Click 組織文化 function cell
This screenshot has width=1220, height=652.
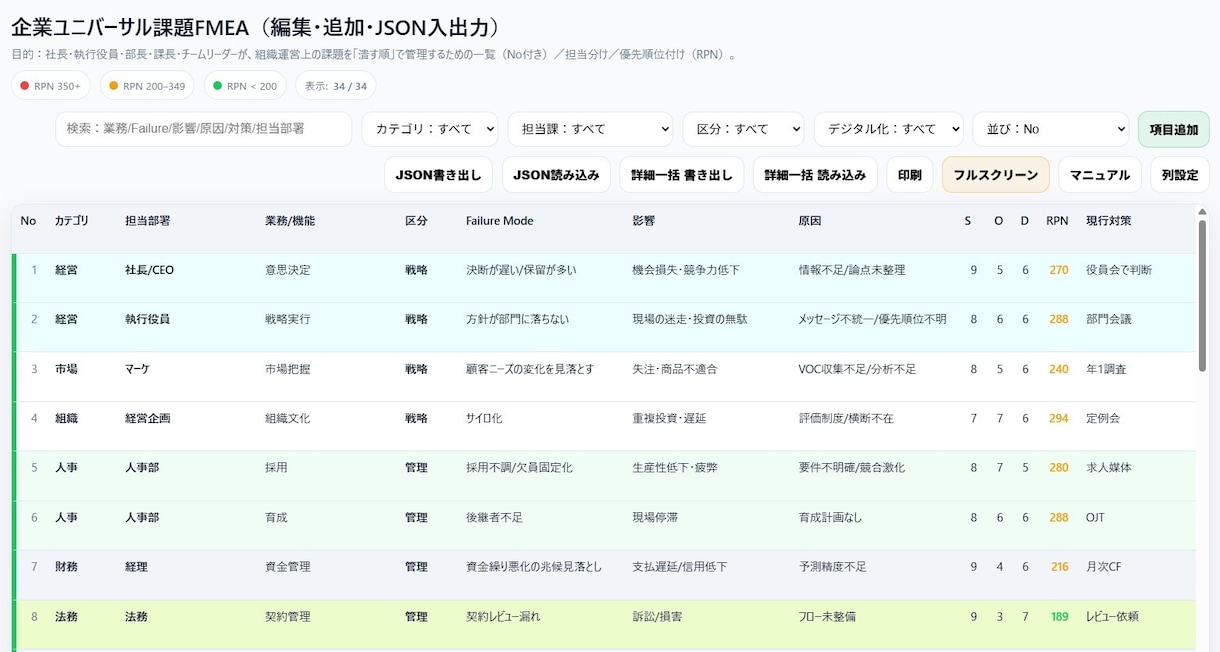(287, 418)
